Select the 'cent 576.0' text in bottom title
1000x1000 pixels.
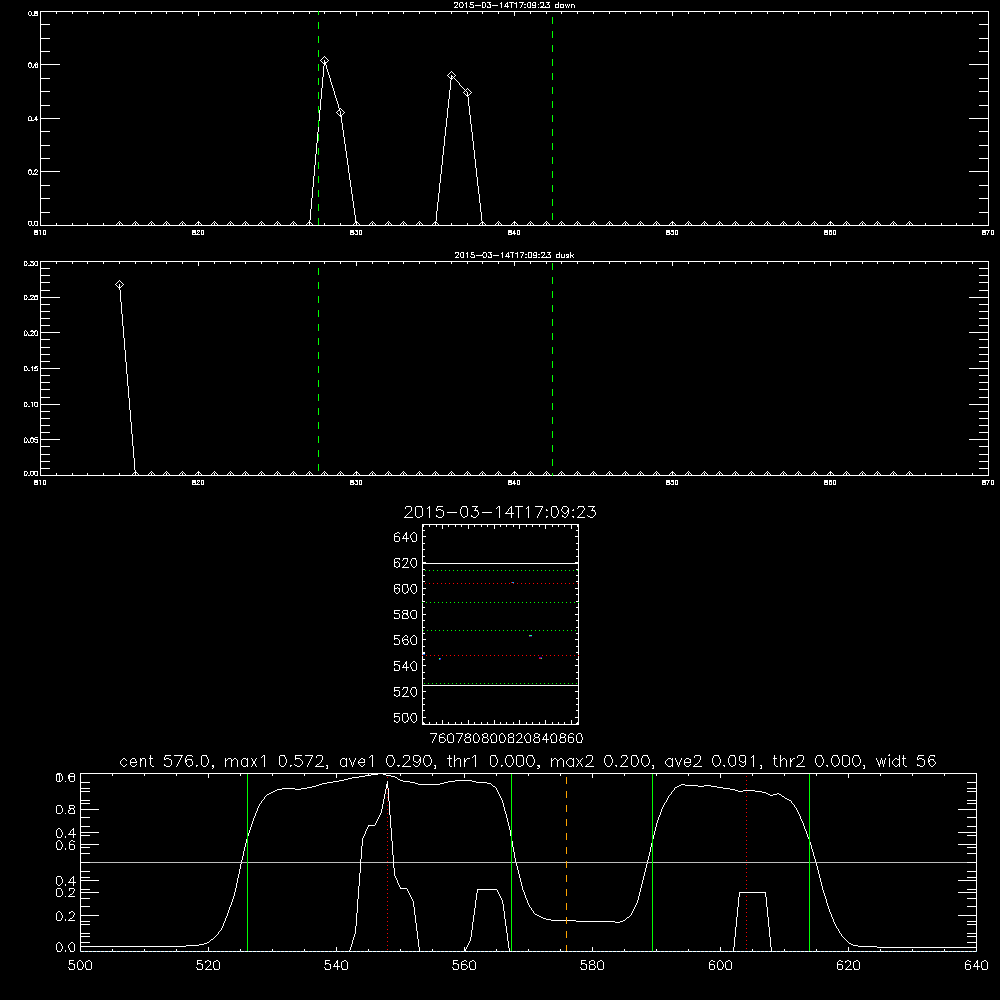click(x=164, y=761)
